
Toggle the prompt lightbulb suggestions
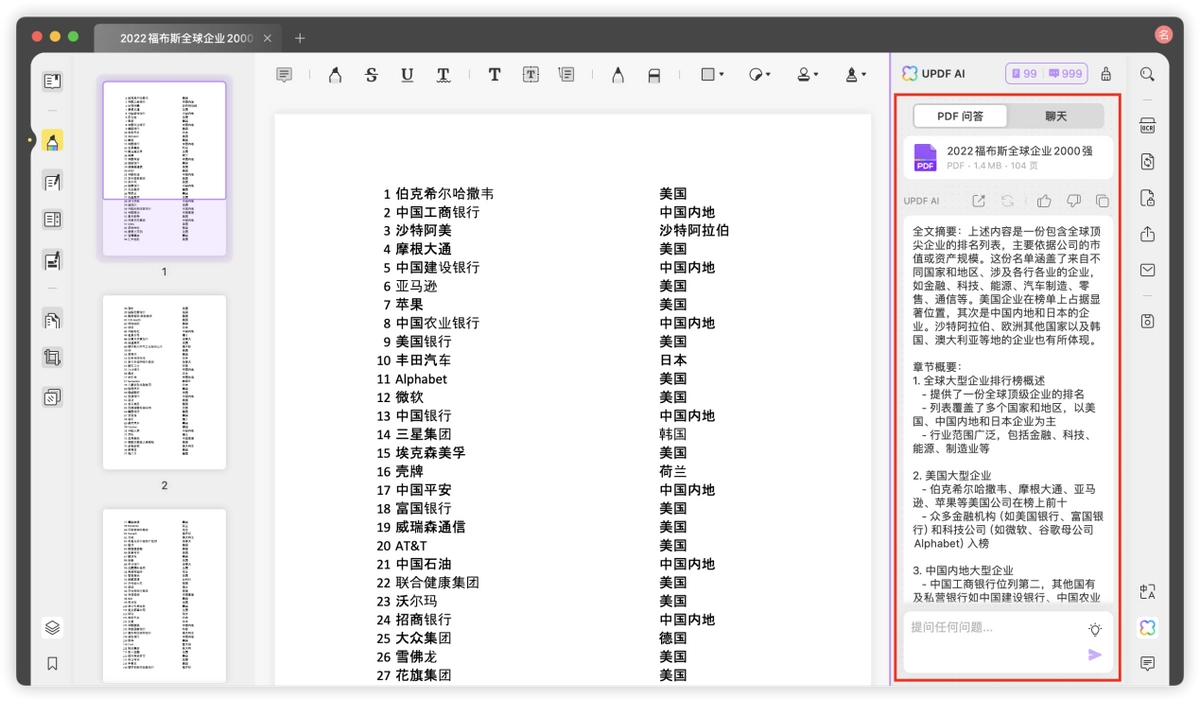tap(1095, 629)
